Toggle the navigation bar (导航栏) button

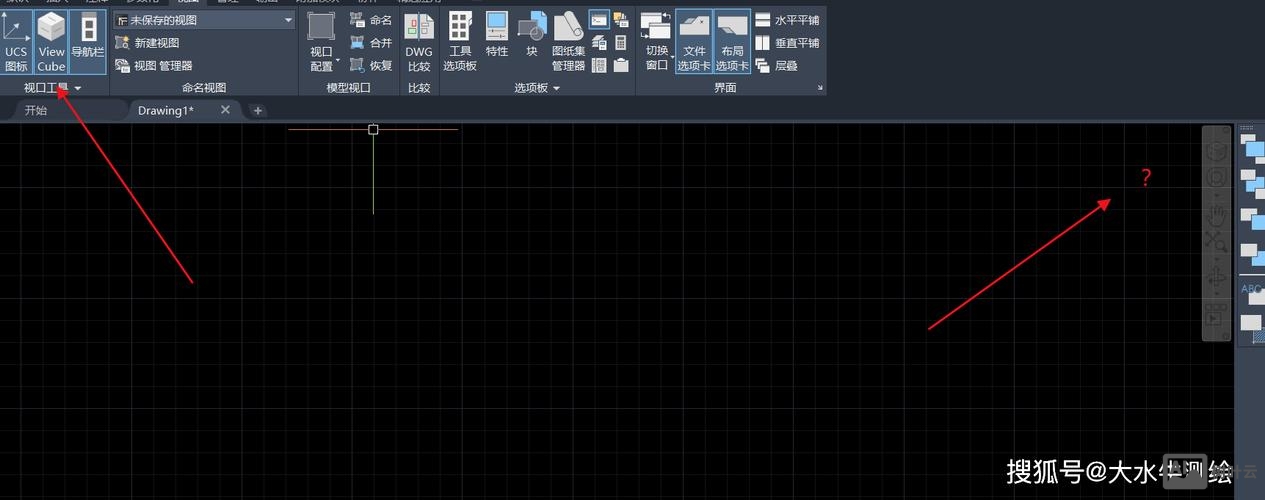pos(88,42)
